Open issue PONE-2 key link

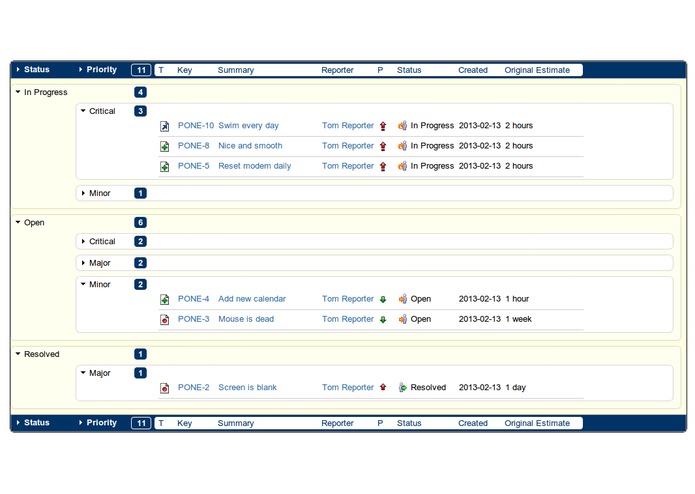tap(193, 387)
